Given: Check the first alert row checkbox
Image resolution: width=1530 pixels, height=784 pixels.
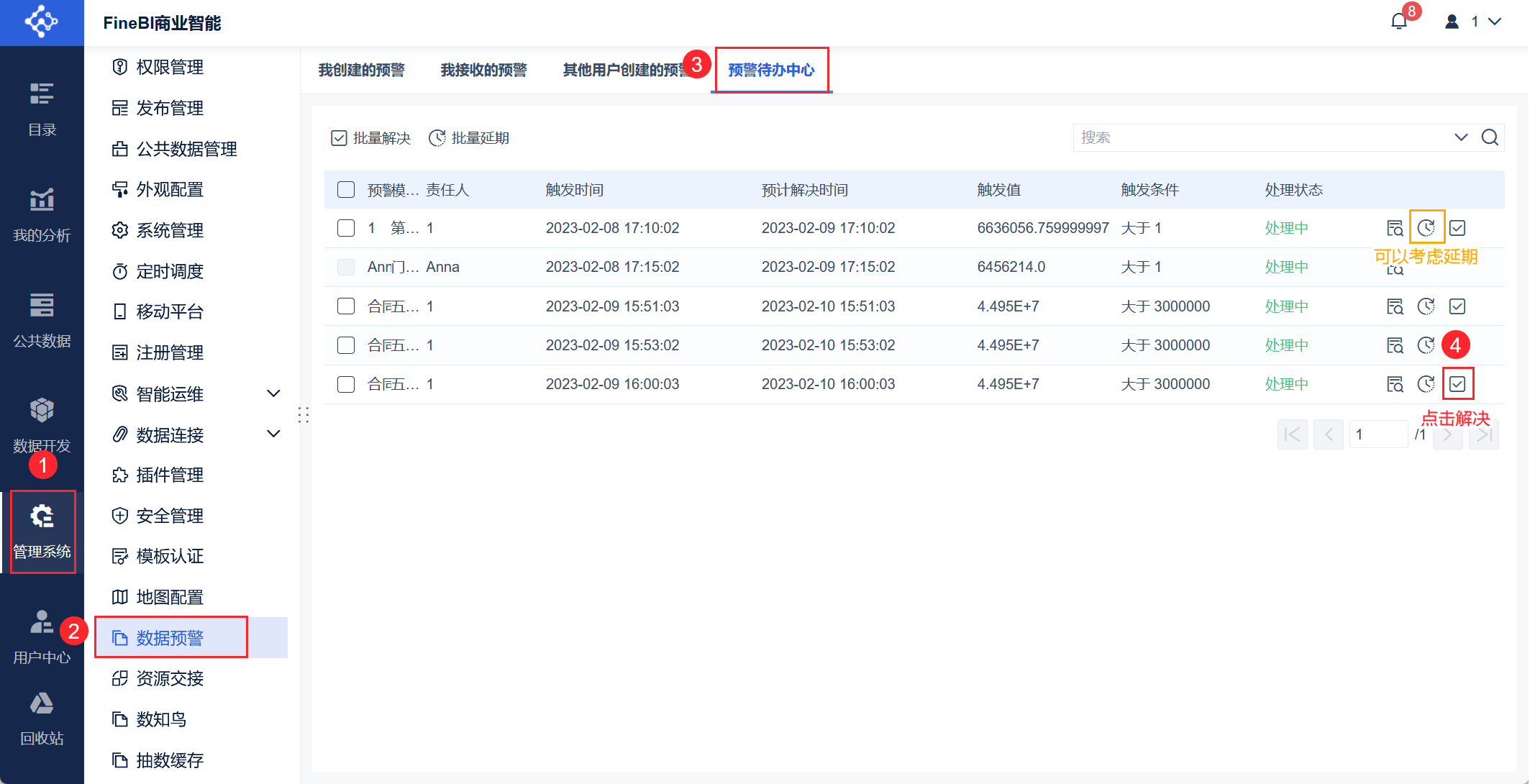Looking at the screenshot, I should [346, 228].
